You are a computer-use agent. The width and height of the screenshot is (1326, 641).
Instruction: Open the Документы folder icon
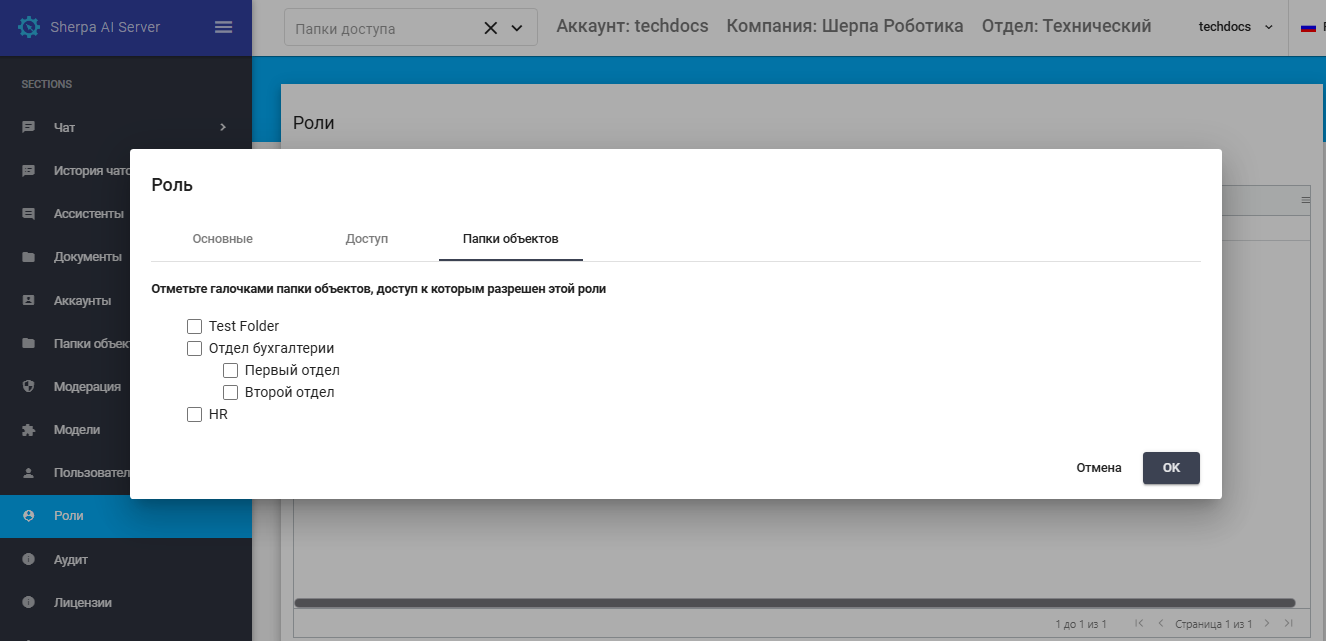pyautogui.click(x=29, y=256)
